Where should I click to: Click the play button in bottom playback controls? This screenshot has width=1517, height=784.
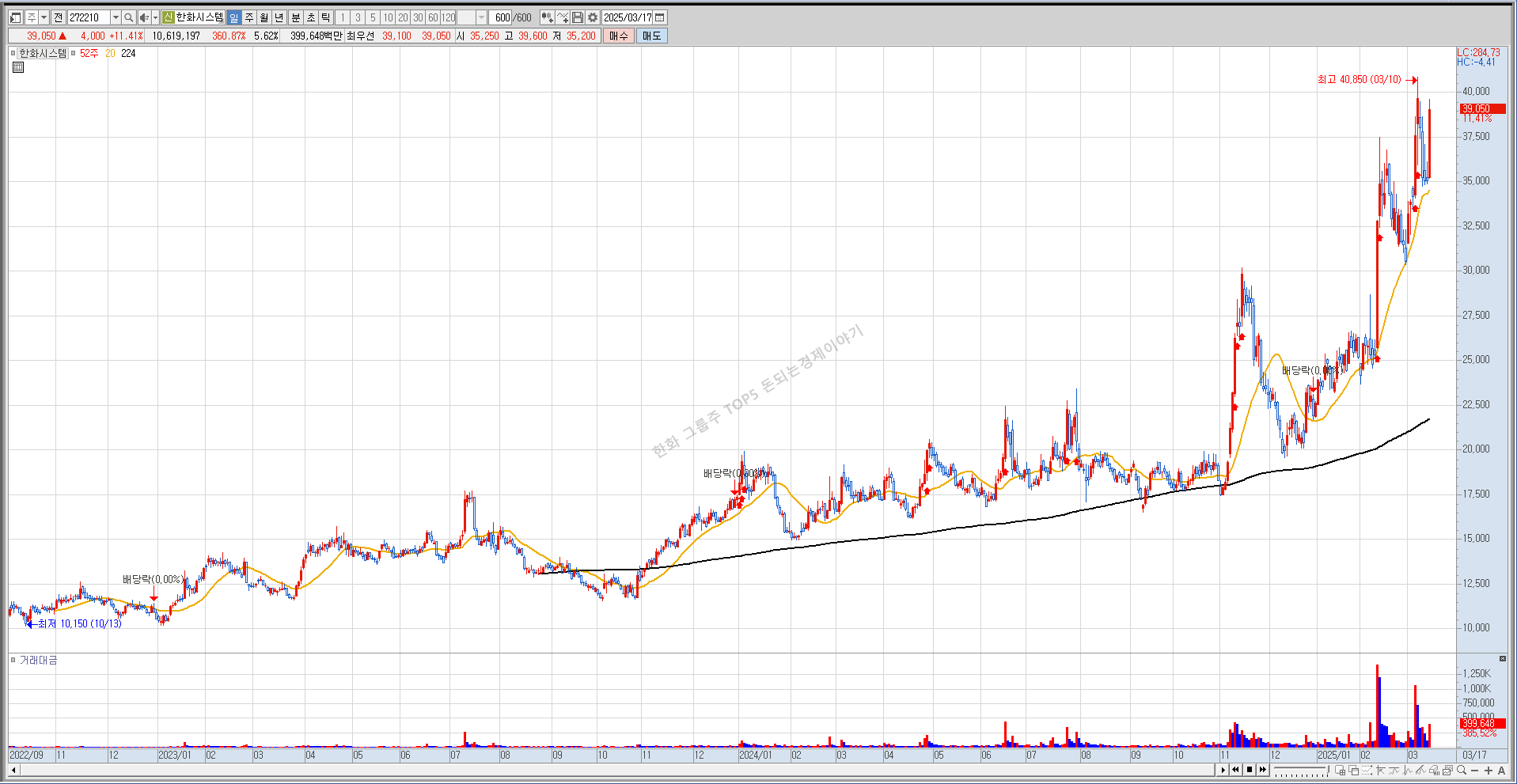[x=1223, y=770]
